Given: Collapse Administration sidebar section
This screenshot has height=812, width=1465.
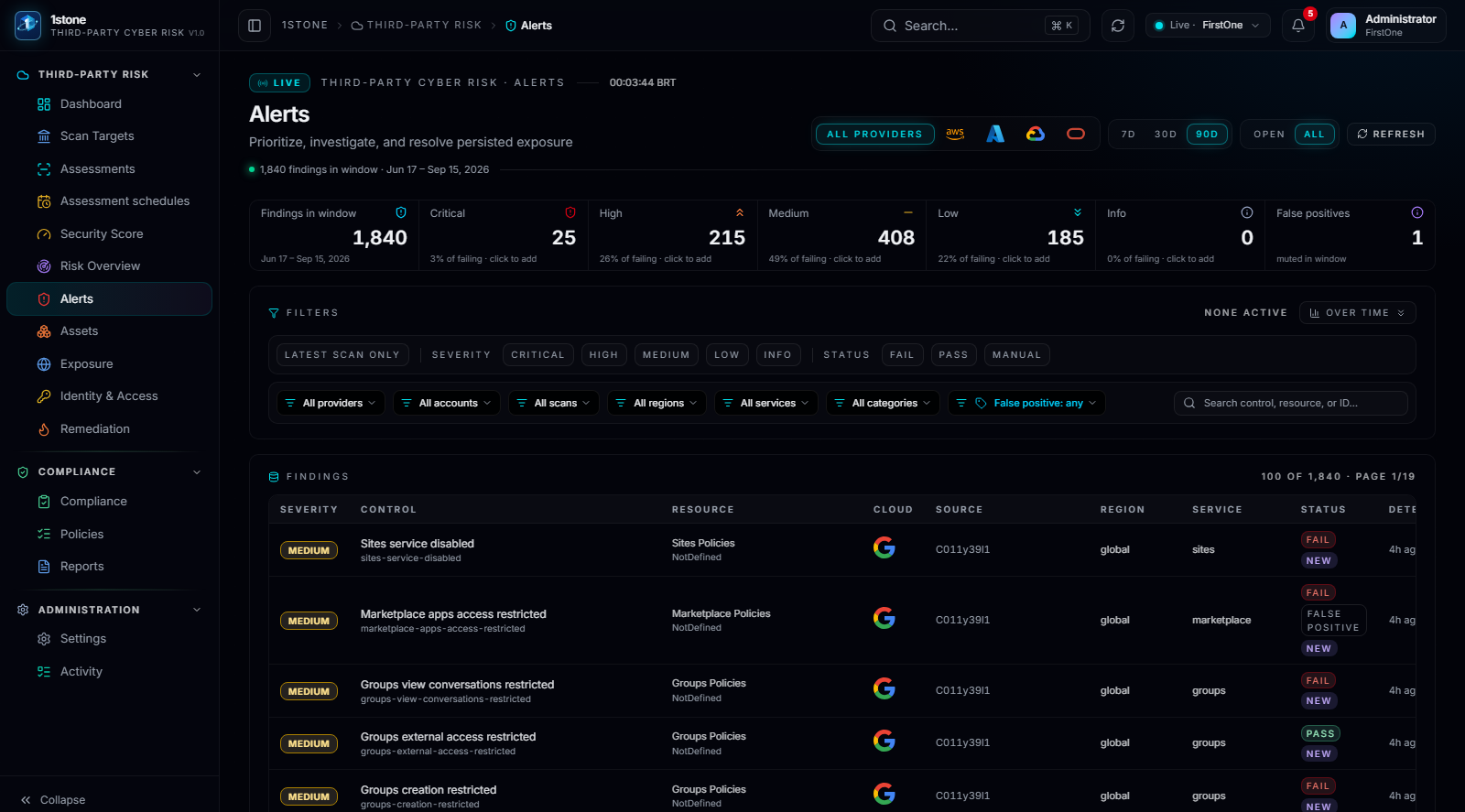Looking at the screenshot, I should pyautogui.click(x=197, y=611).
